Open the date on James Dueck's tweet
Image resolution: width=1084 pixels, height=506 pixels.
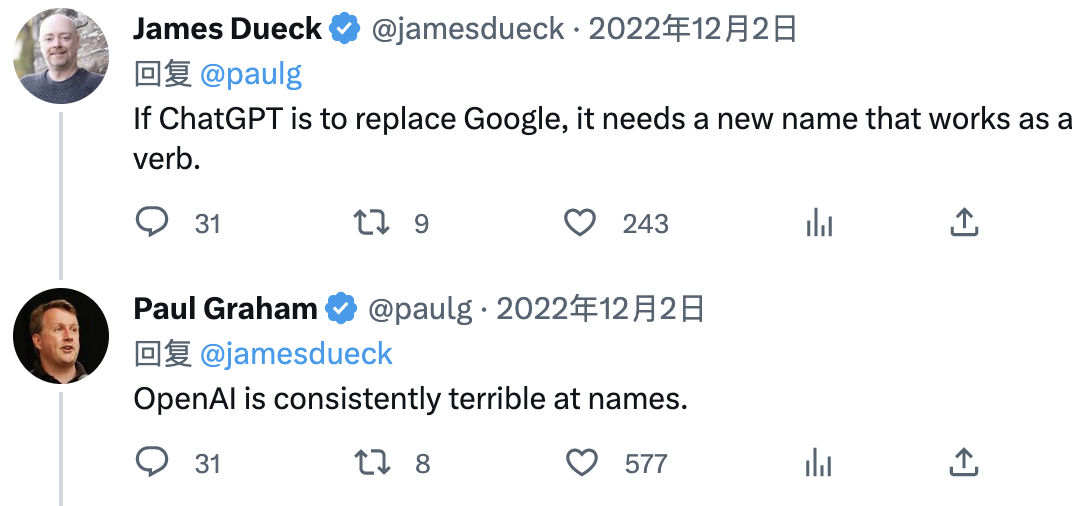click(693, 29)
